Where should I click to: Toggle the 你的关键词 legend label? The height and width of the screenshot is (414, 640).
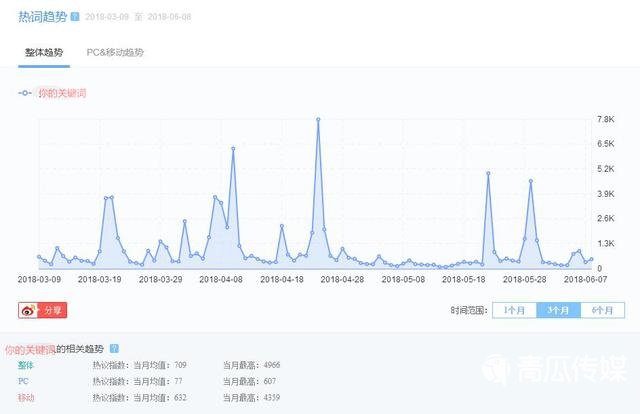click(x=62, y=93)
